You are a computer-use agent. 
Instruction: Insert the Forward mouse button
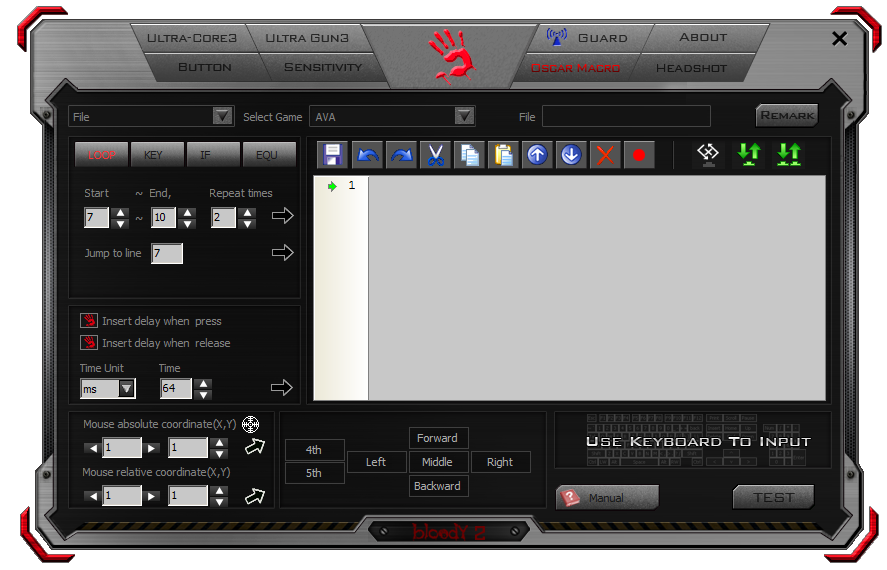pyautogui.click(x=438, y=438)
